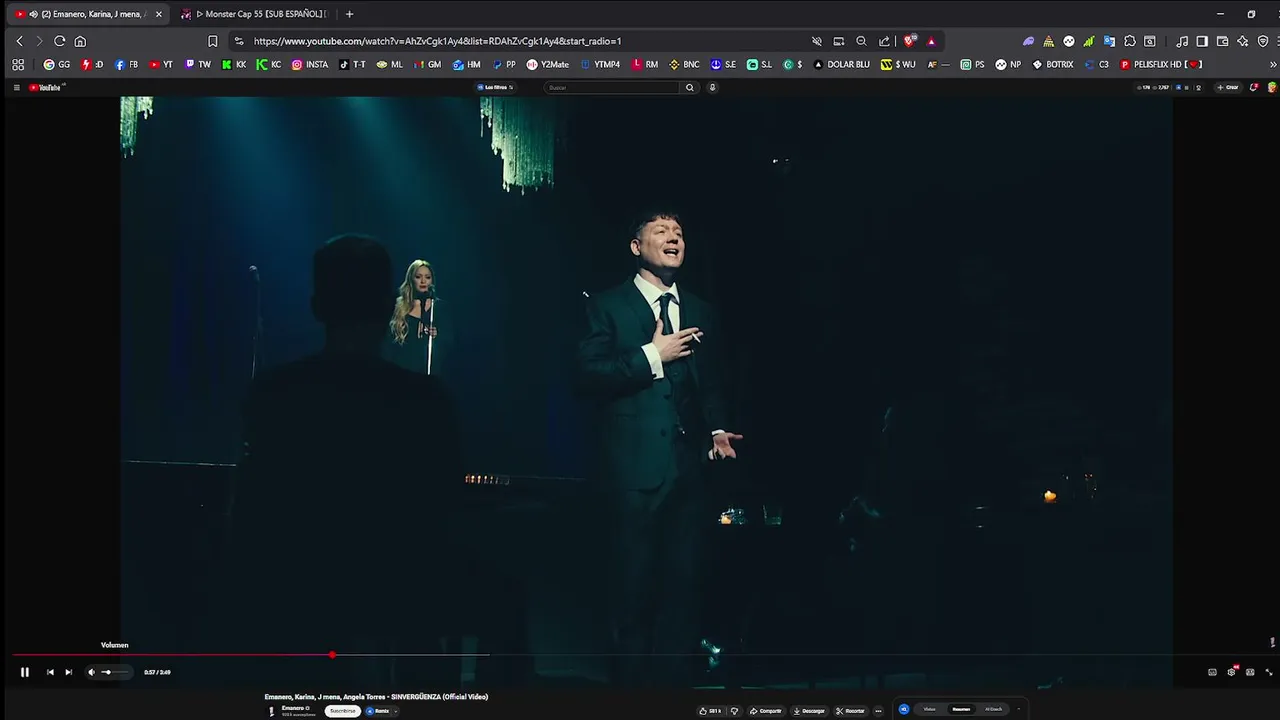Click the Compartir share button
Screen dimensions: 1280x720
[766, 711]
